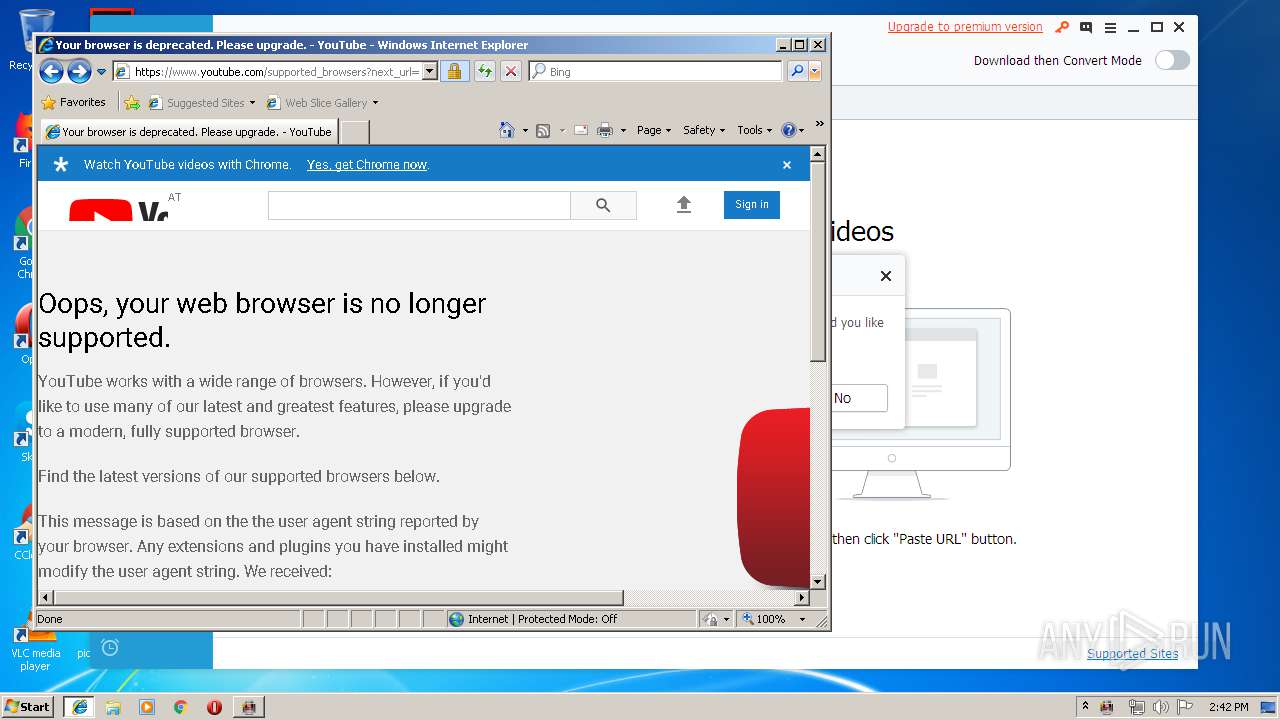Click the YouTube search magnifier button
Viewport: 1280px width, 720px height.
(603, 205)
